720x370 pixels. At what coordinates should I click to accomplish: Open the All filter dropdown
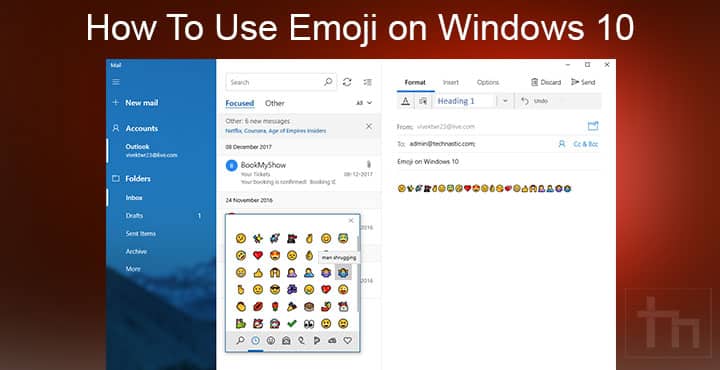point(364,103)
